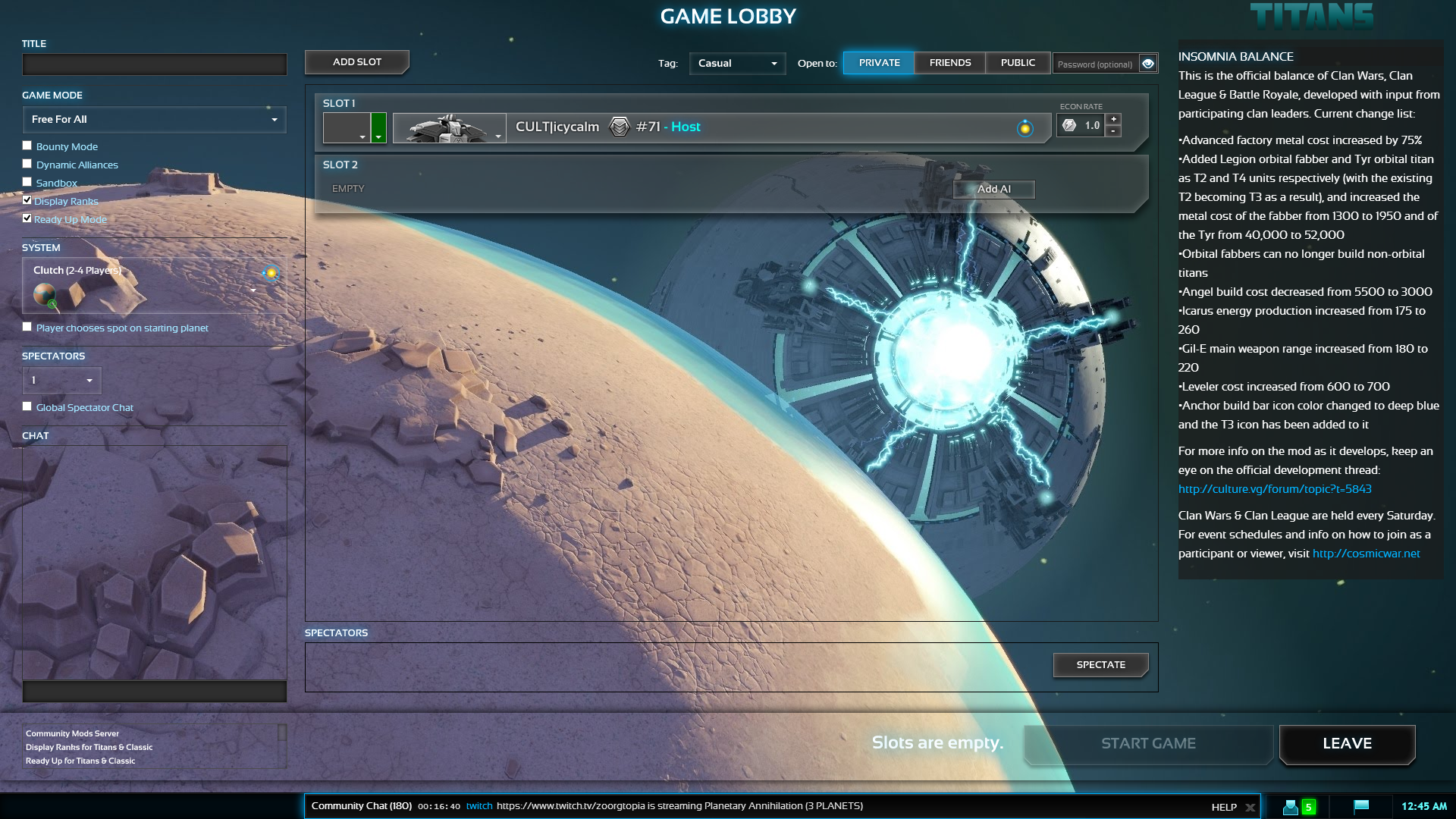Uncheck the Ready Up Mode checkbox
Image resolution: width=1456 pixels, height=819 pixels.
click(x=27, y=218)
